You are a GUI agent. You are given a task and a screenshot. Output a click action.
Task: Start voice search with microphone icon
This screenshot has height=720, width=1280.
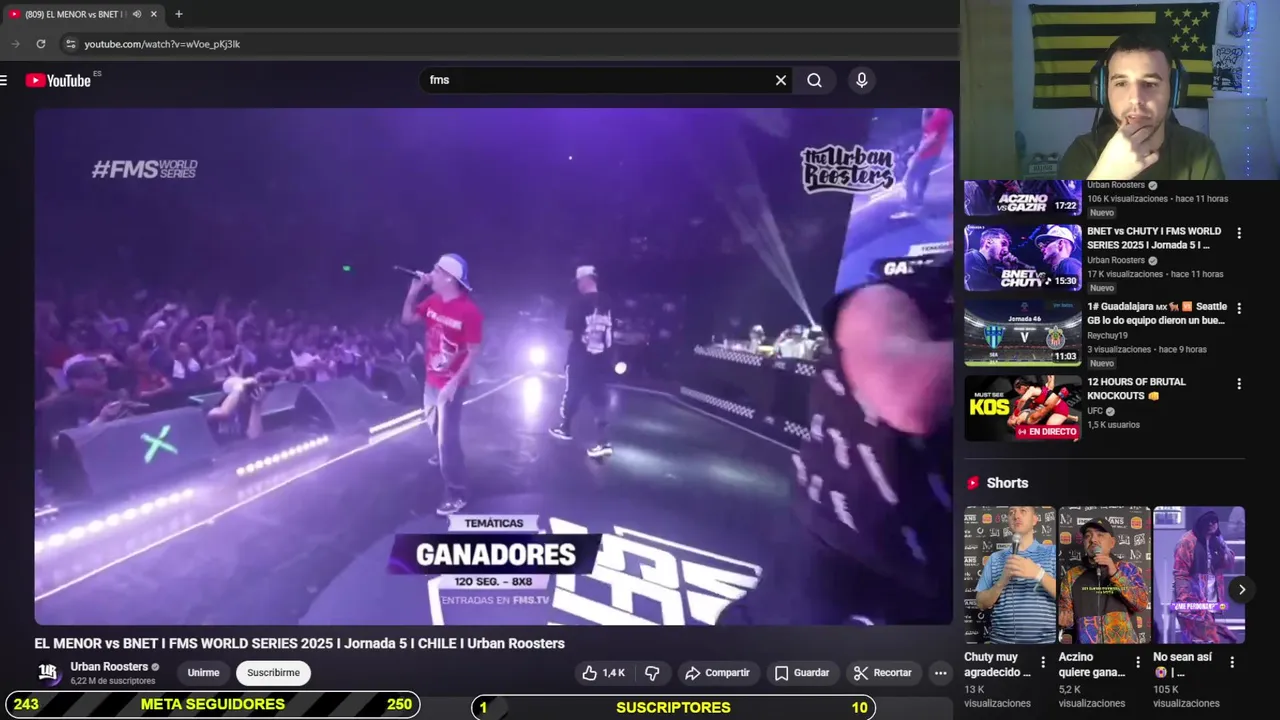click(862, 80)
